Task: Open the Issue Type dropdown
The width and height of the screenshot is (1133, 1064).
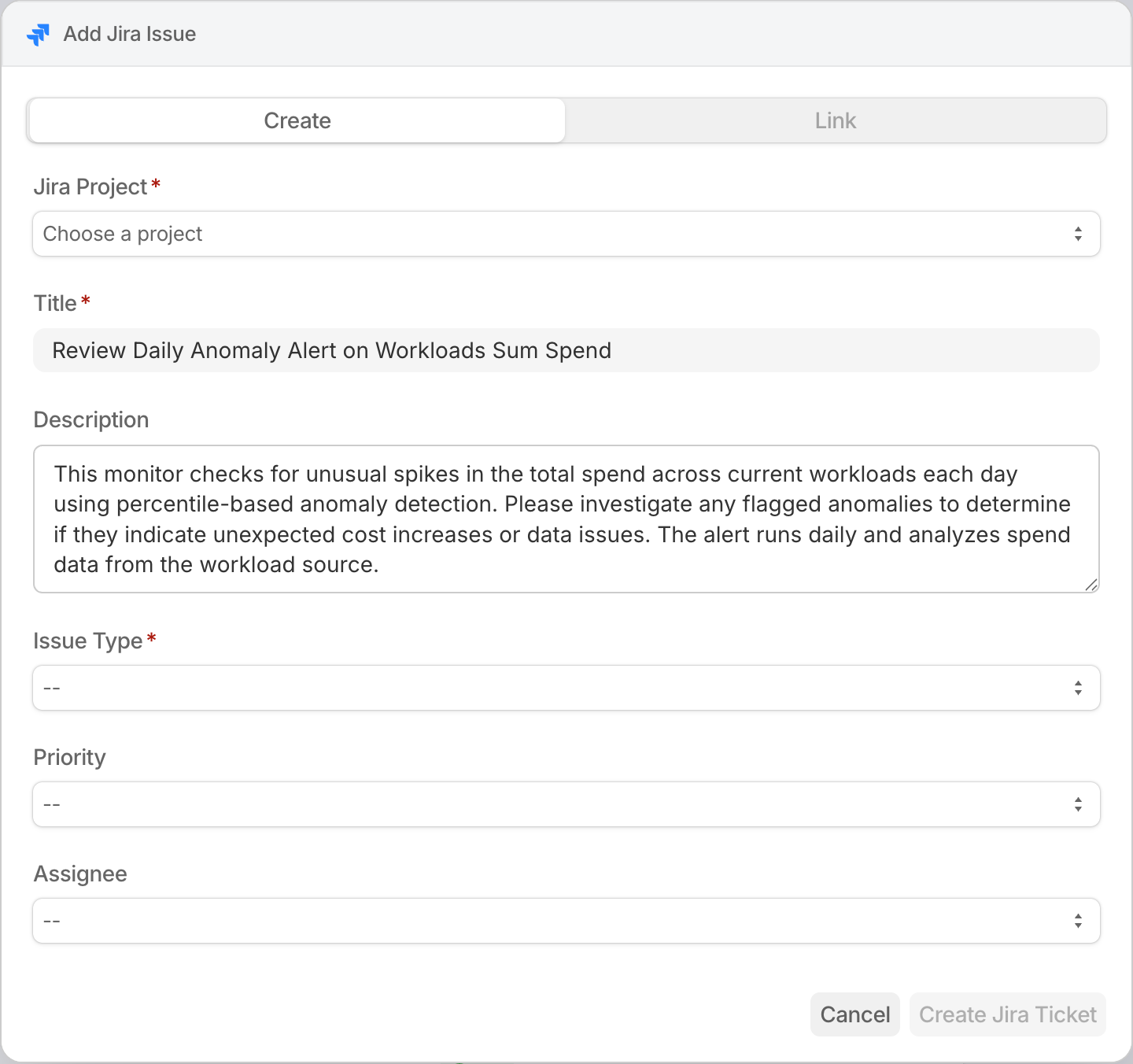Action: tap(566, 688)
